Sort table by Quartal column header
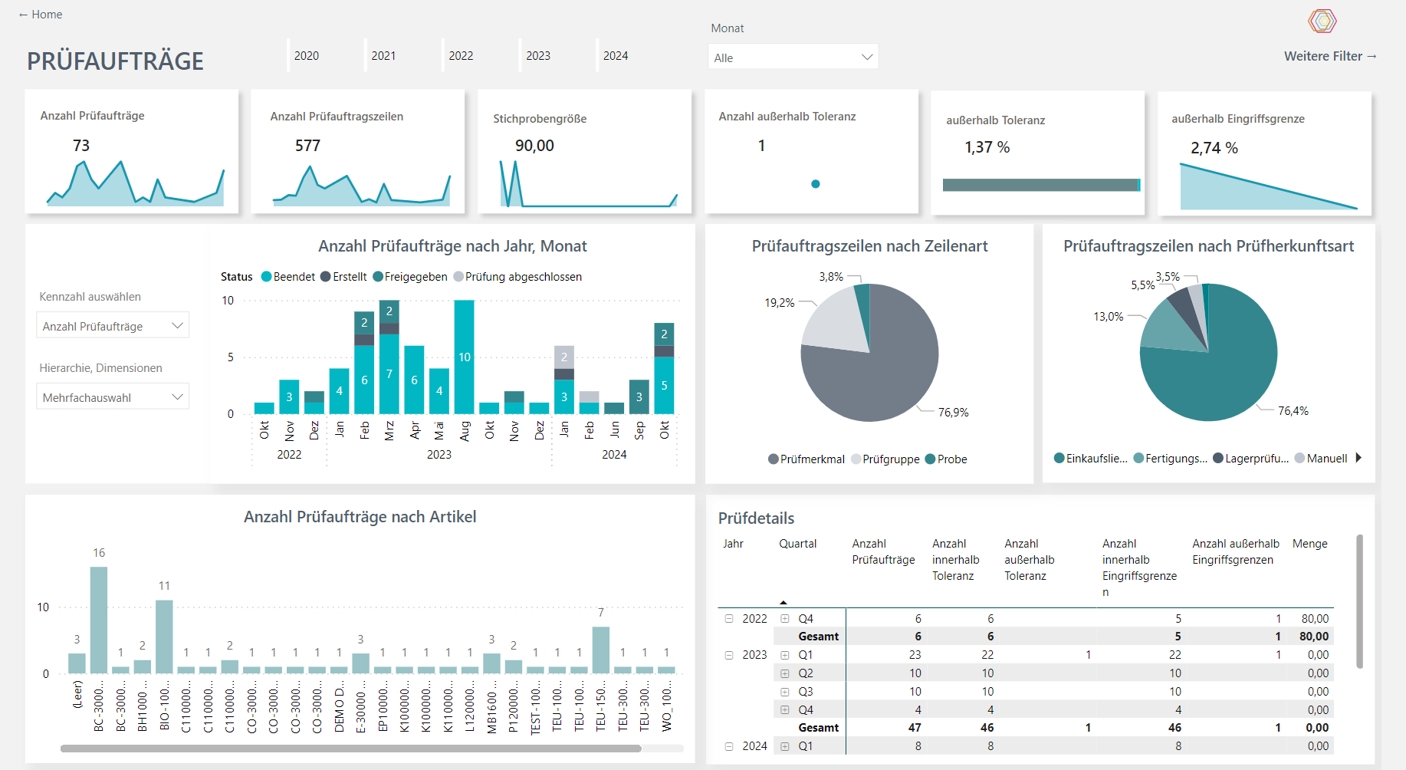Screen dimensions: 1406x770 click(798, 544)
